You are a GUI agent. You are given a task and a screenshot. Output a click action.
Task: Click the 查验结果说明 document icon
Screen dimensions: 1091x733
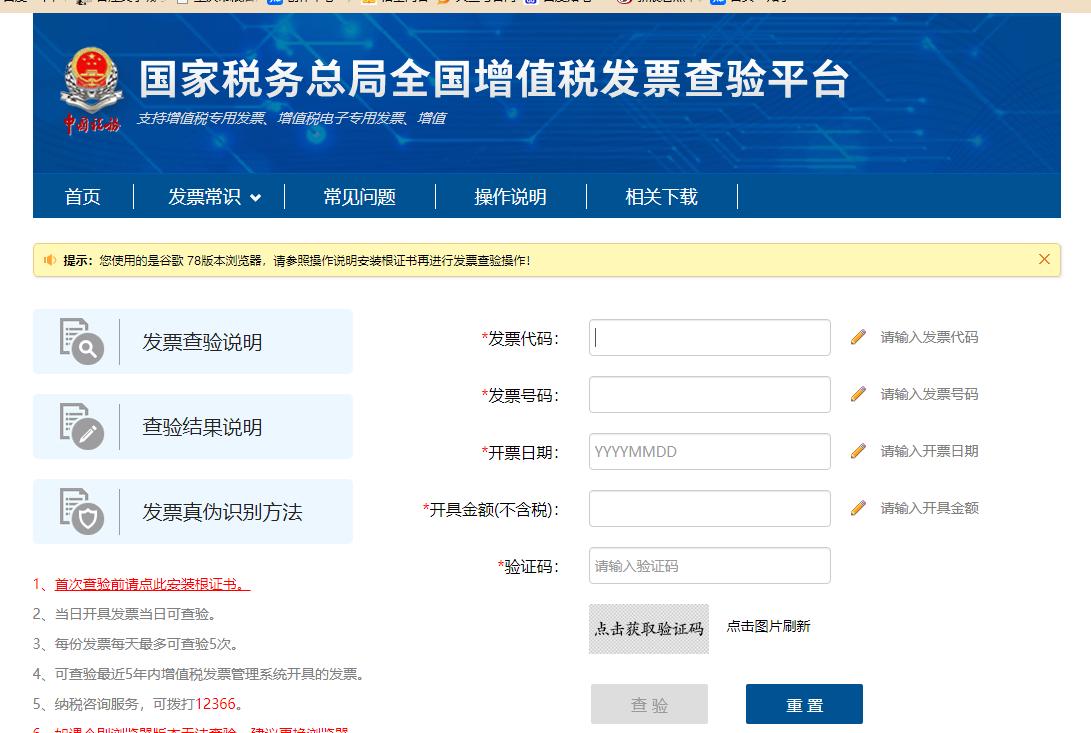pyautogui.click(x=80, y=425)
